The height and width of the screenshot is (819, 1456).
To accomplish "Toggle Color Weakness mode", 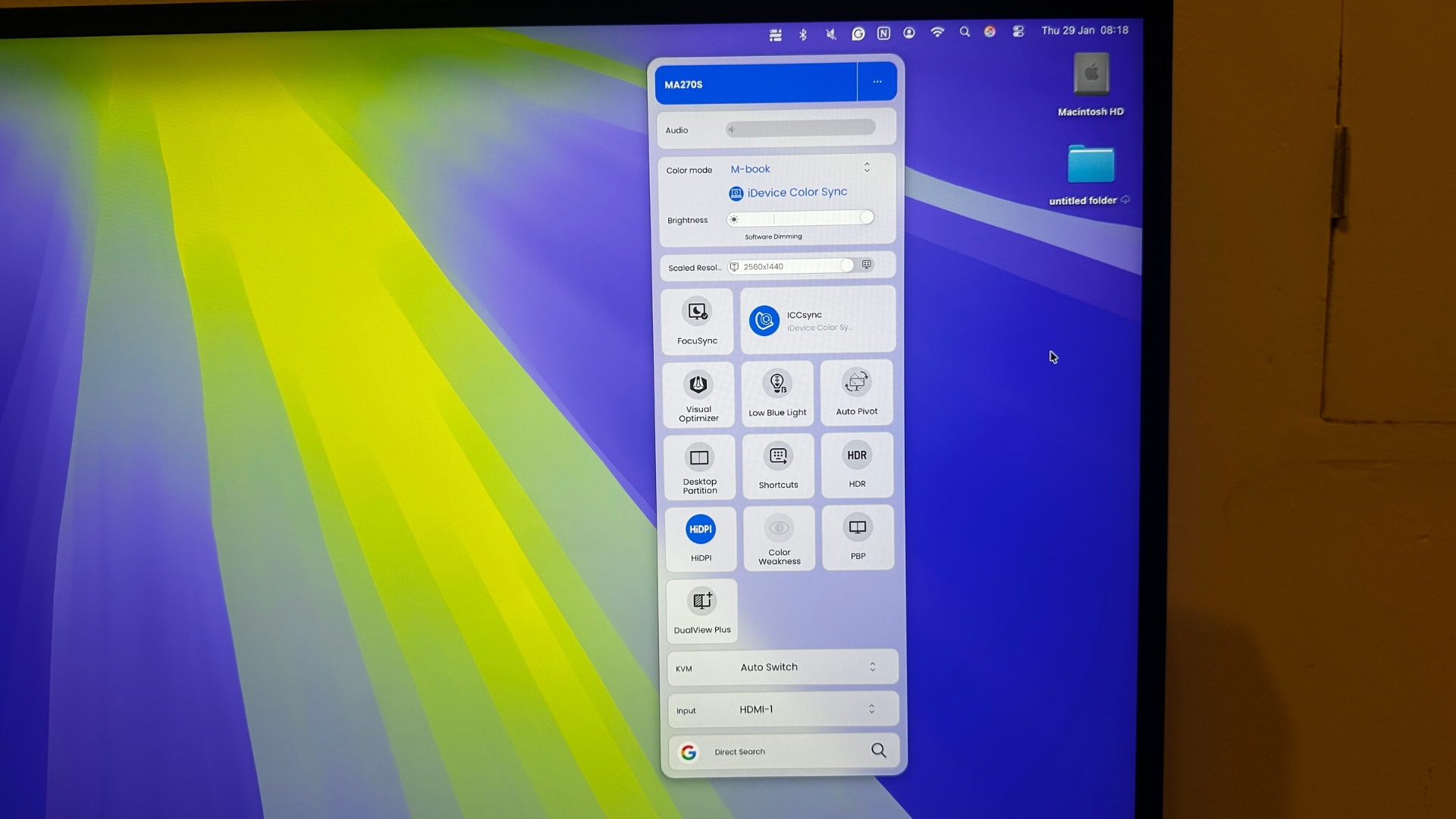I will pyautogui.click(x=779, y=537).
